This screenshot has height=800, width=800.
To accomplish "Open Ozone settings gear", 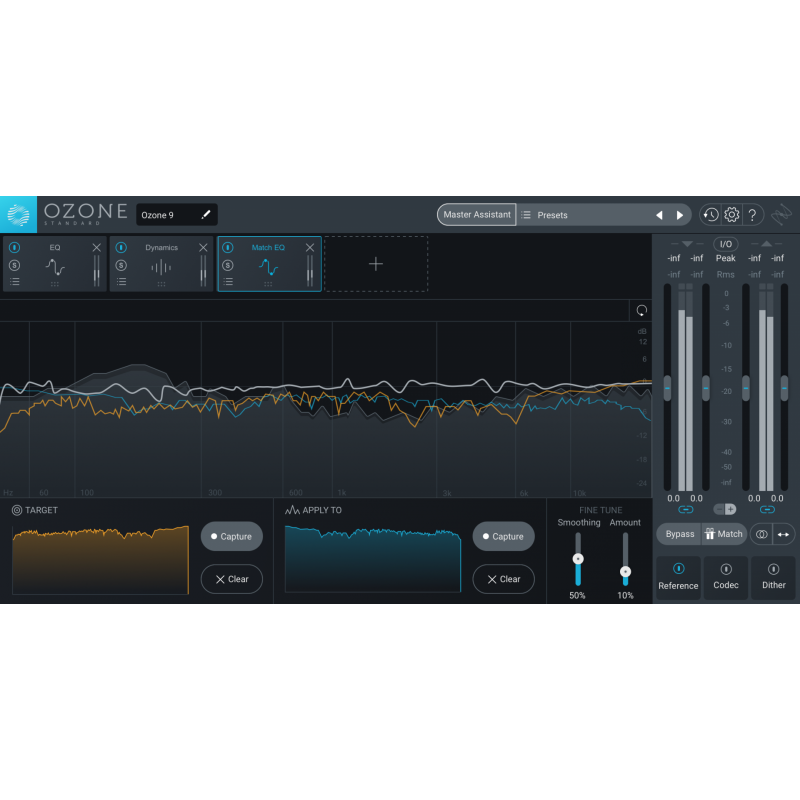I will tap(732, 215).
